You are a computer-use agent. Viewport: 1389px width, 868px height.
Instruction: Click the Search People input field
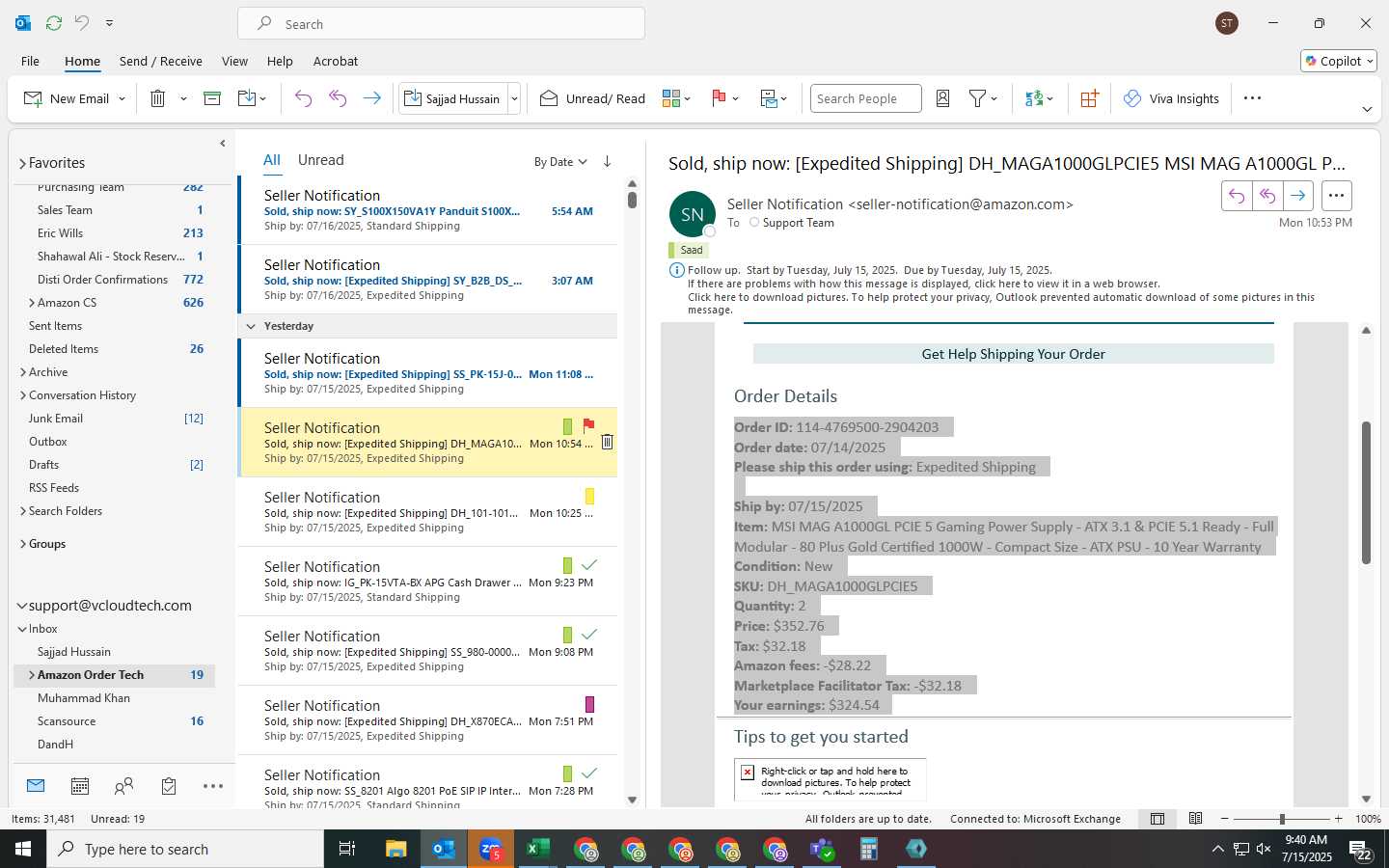coord(865,98)
